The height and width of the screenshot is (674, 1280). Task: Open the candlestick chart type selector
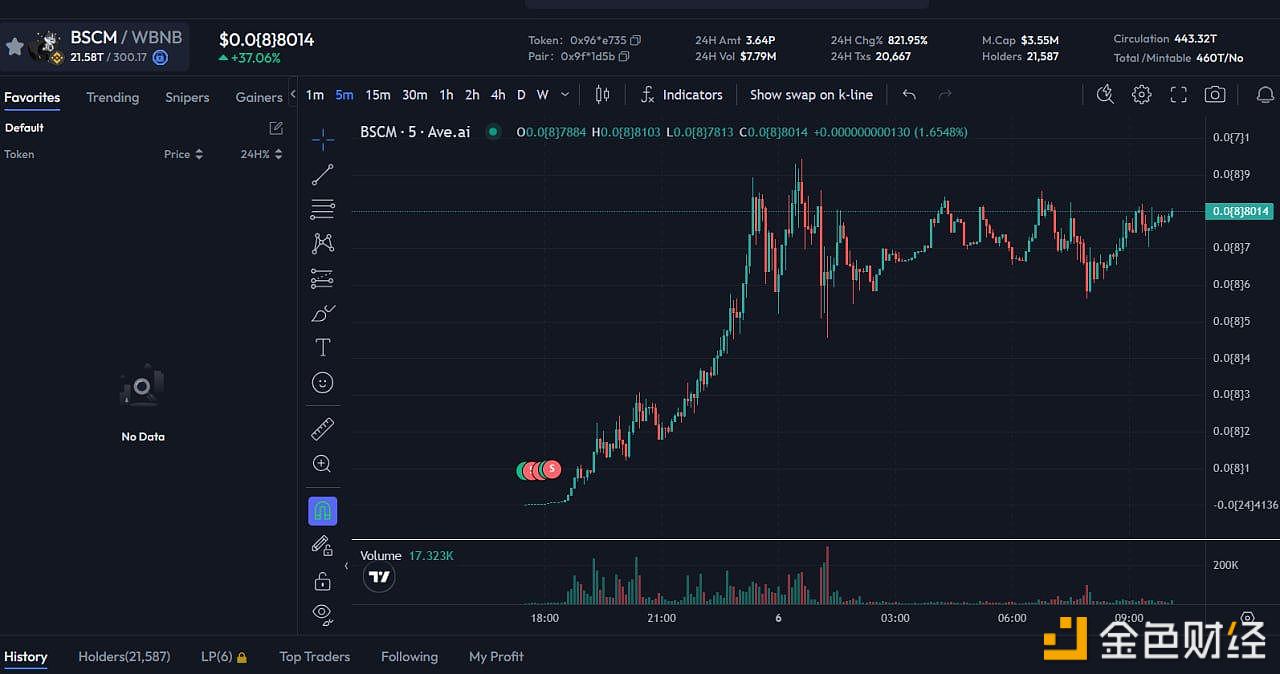click(x=602, y=95)
